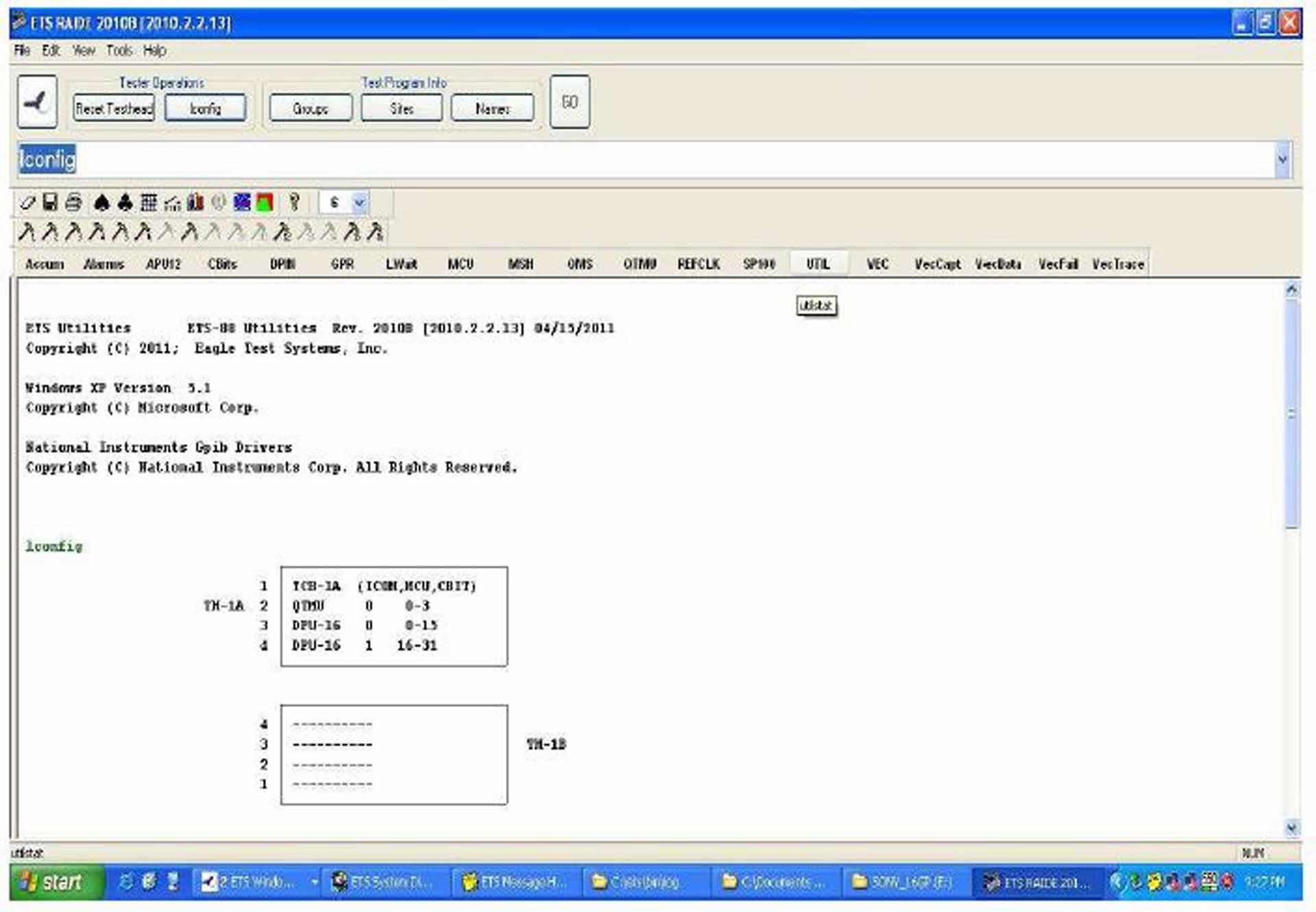Open the font size dropdown showing 6
The height and width of the screenshot is (912, 1316).
[x=358, y=203]
